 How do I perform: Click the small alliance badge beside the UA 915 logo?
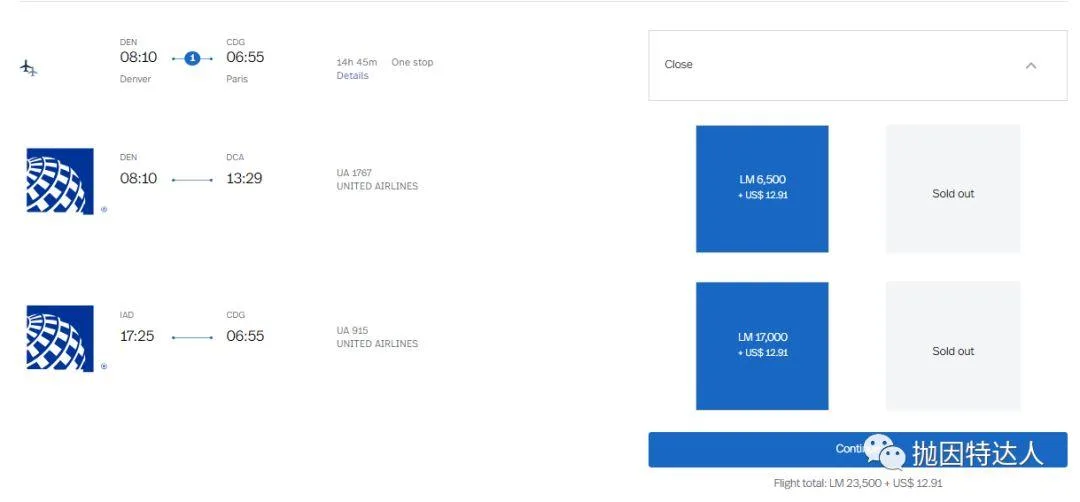pos(103,366)
